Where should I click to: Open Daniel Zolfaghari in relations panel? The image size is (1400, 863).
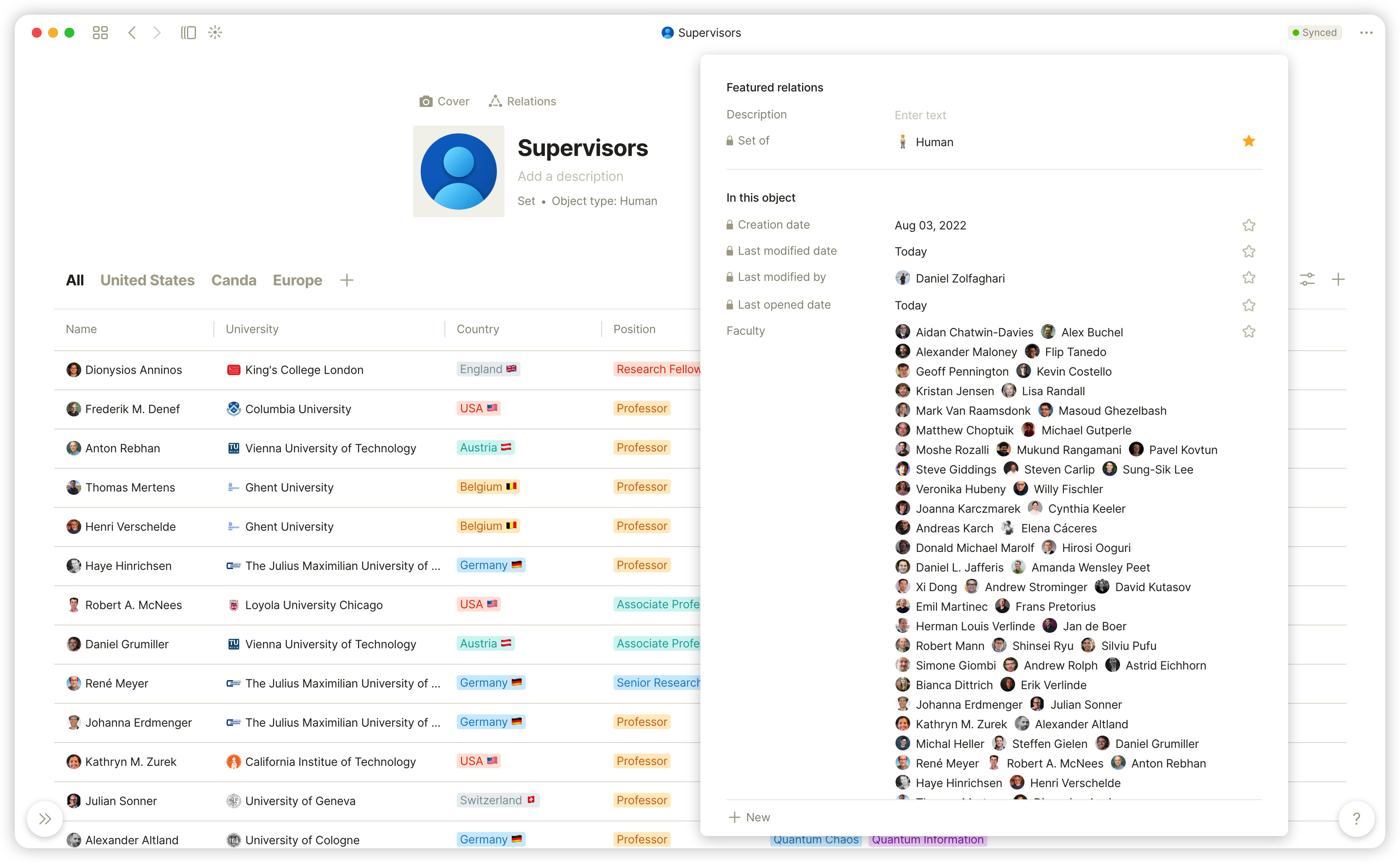(x=951, y=278)
